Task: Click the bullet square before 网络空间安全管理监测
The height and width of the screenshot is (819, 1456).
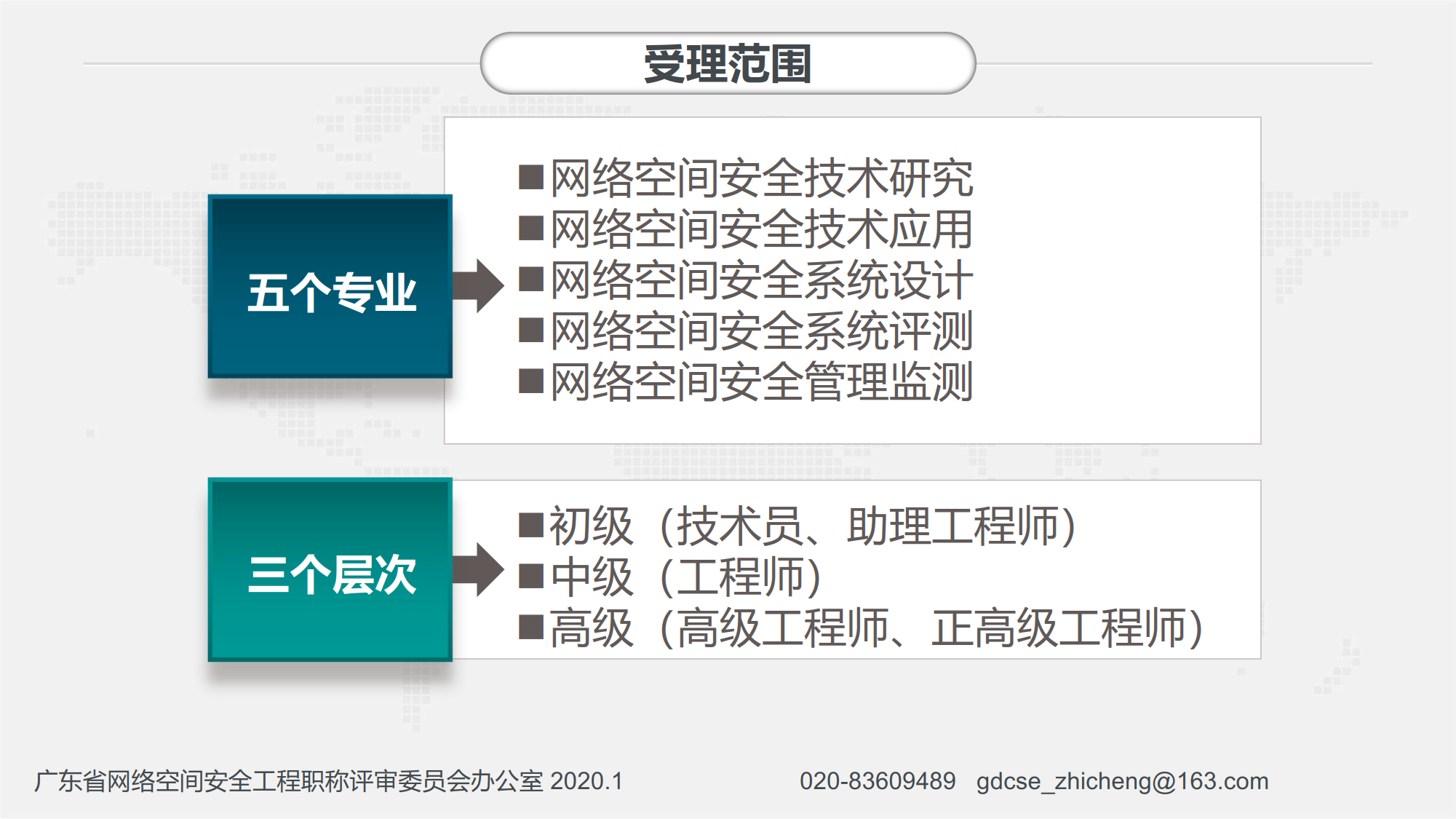Action: point(531,381)
